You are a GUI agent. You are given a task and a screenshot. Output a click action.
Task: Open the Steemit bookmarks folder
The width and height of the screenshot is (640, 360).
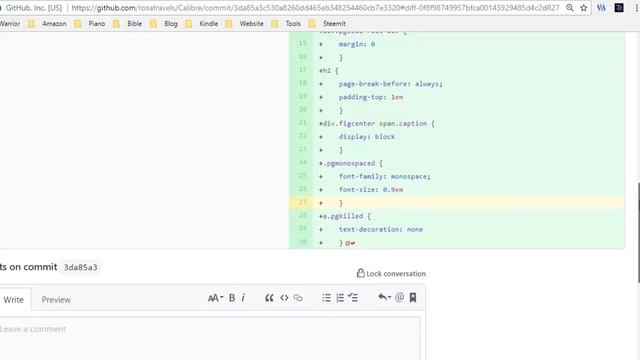tap(329, 24)
